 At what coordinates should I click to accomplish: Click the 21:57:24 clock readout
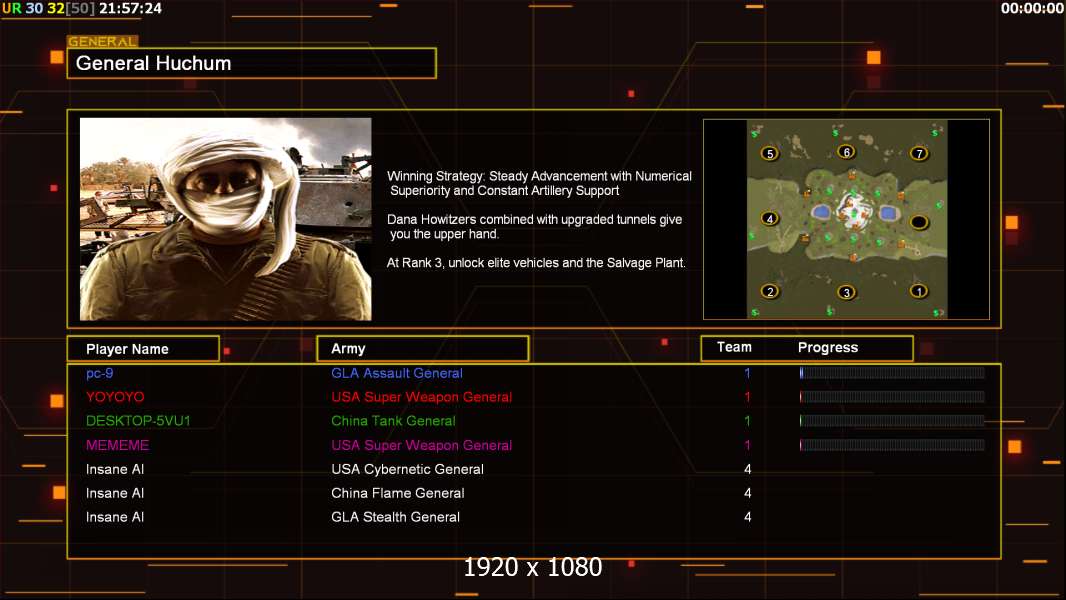coord(131,8)
